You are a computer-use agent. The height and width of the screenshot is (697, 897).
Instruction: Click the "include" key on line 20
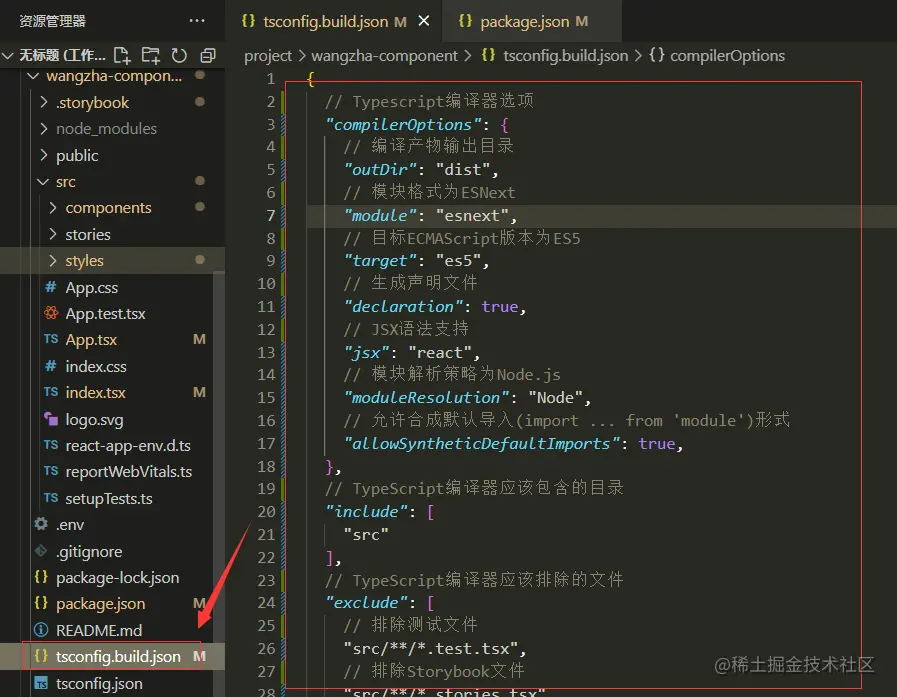pos(366,511)
